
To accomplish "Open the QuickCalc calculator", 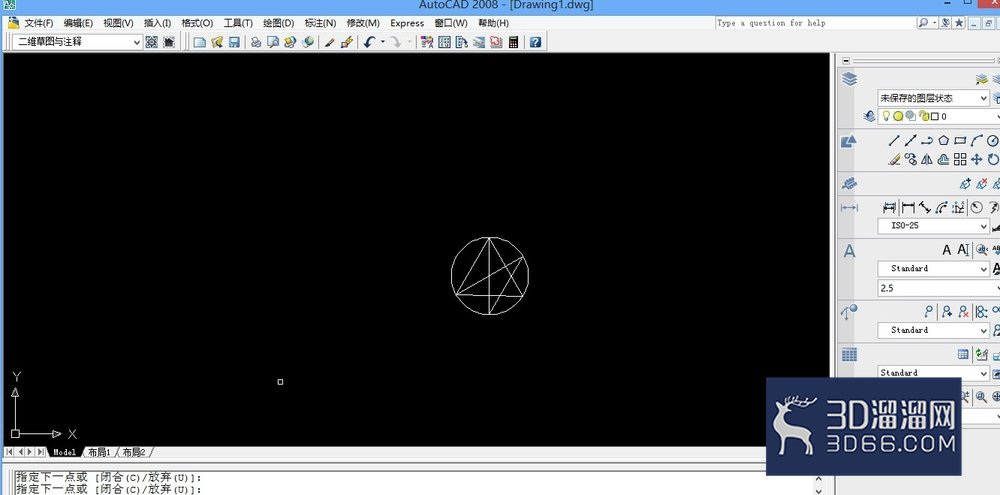I will (x=513, y=42).
